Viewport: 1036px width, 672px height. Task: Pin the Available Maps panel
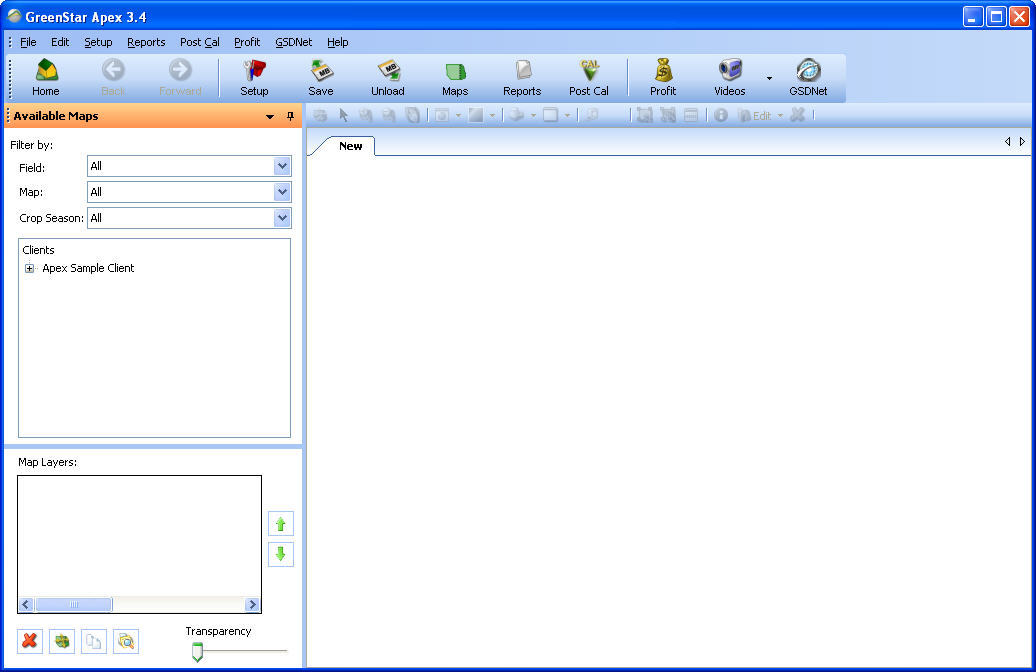pyautogui.click(x=291, y=116)
